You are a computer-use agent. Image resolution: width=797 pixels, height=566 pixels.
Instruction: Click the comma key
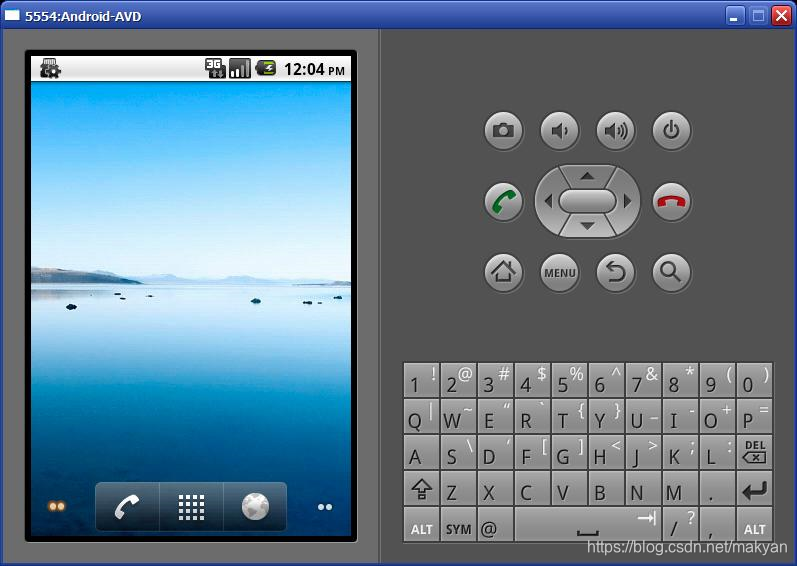[717, 524]
